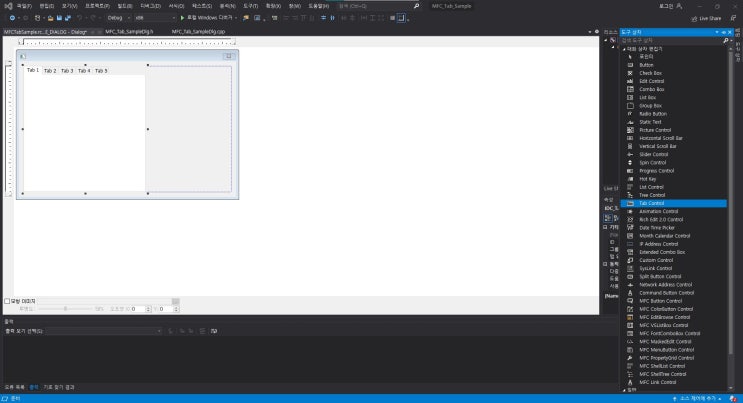Choose the Date Time Picker toolbox item
The height and width of the screenshot is (403, 743).
(x=674, y=228)
